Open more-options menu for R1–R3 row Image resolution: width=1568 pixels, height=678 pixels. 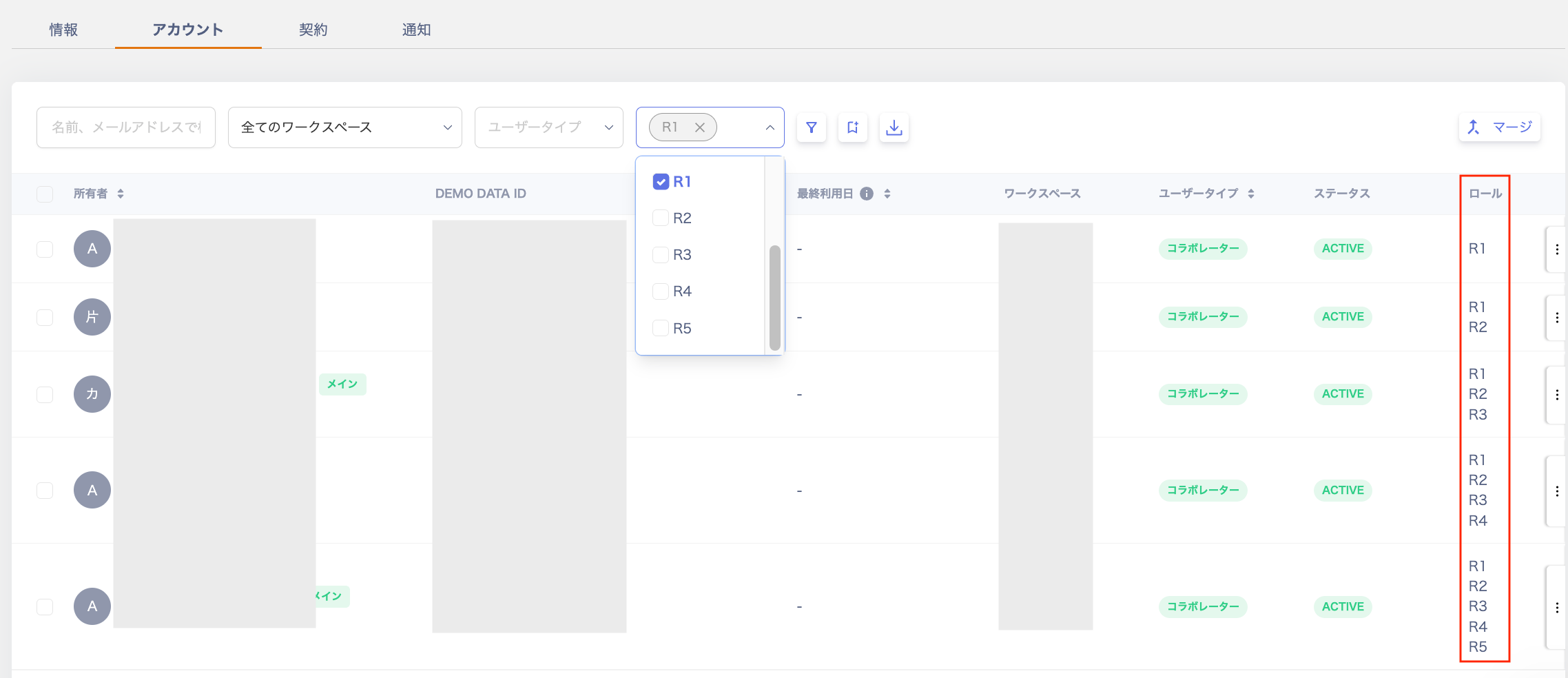1556,395
